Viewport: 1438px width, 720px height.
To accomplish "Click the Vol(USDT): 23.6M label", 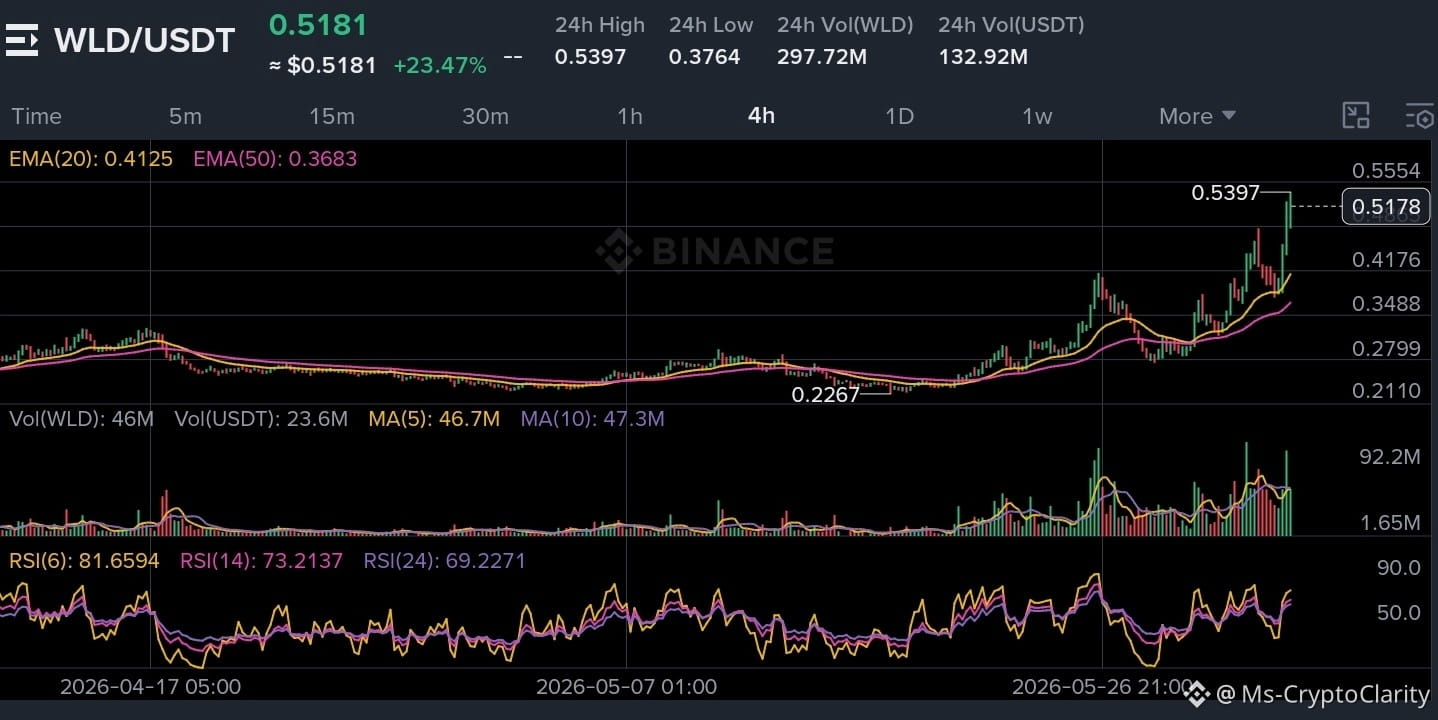I will [261, 418].
